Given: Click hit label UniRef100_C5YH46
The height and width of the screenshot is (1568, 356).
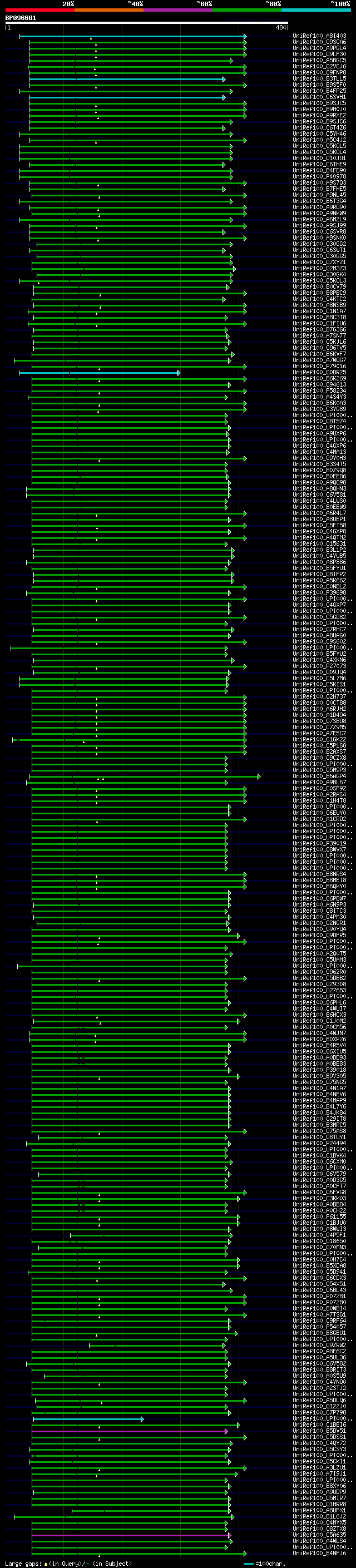Looking at the screenshot, I should point(319,134).
